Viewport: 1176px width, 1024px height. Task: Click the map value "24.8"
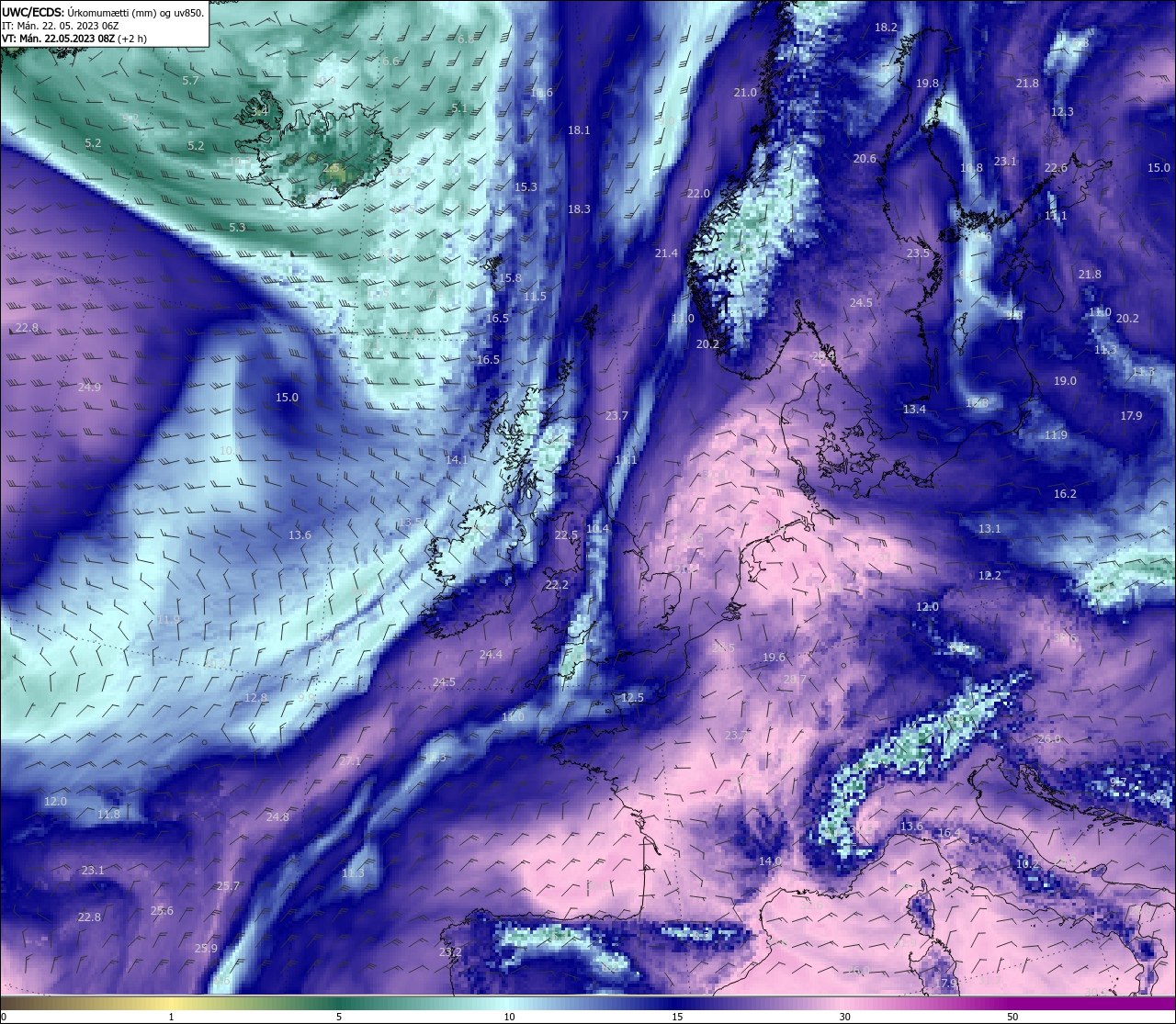(x=277, y=817)
